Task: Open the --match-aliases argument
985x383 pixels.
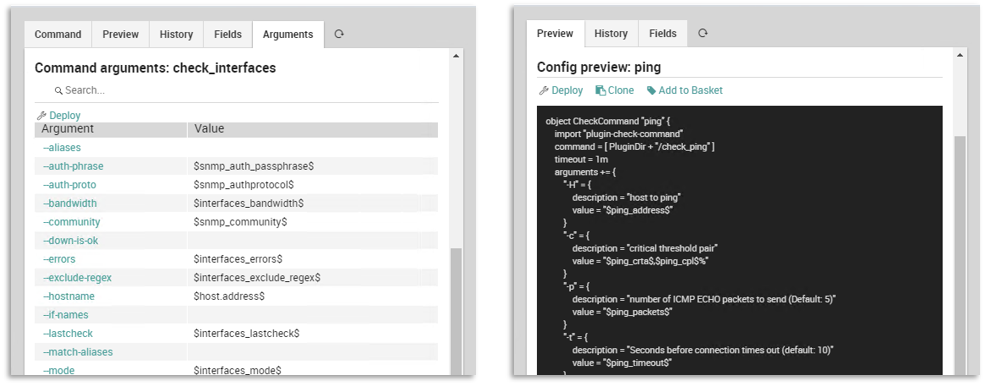Action: click(77, 352)
